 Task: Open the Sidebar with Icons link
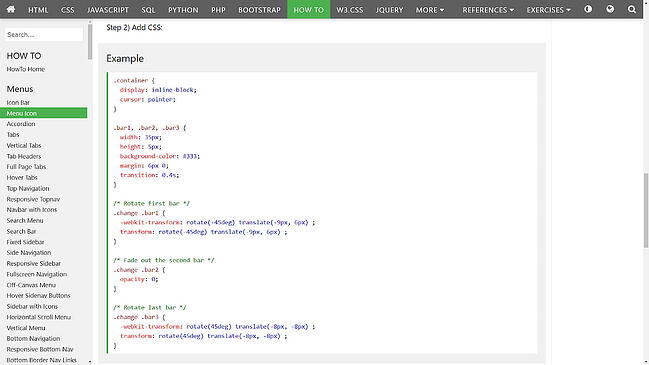point(32,306)
